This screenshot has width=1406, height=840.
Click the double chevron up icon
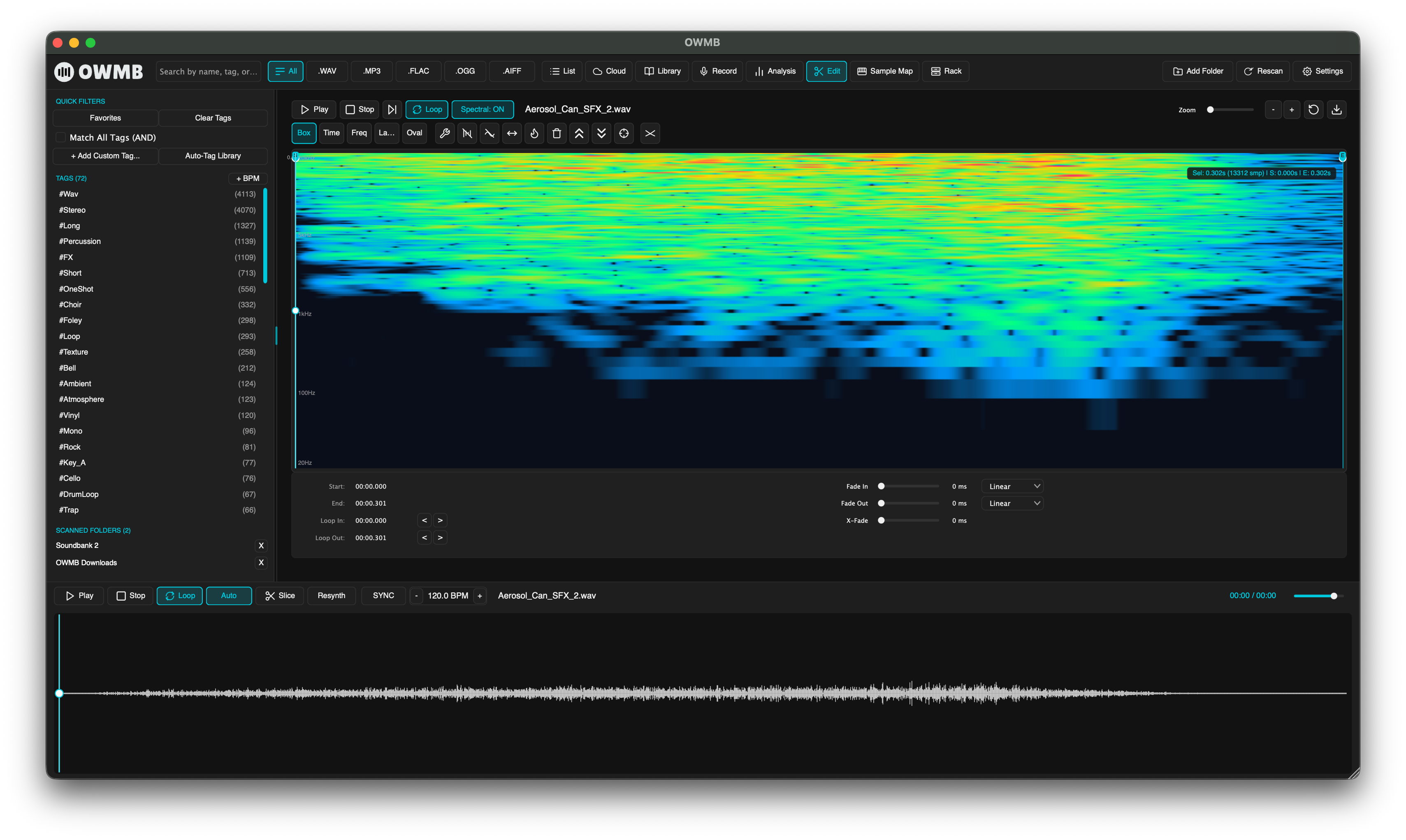(579, 133)
